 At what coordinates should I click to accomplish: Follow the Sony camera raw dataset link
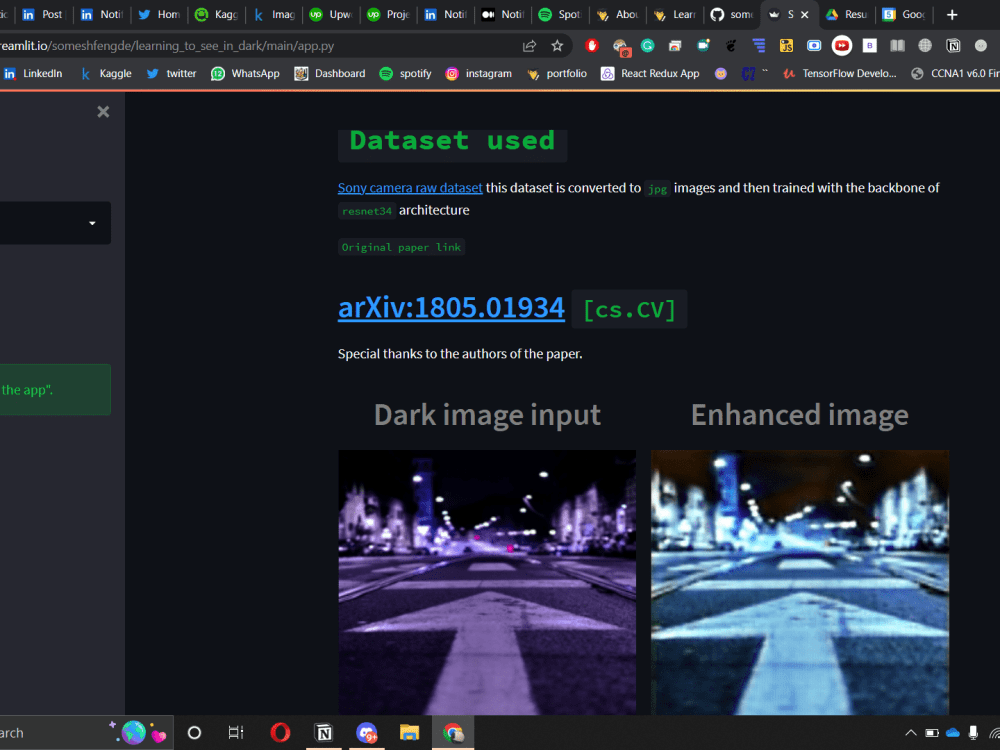pos(410,187)
